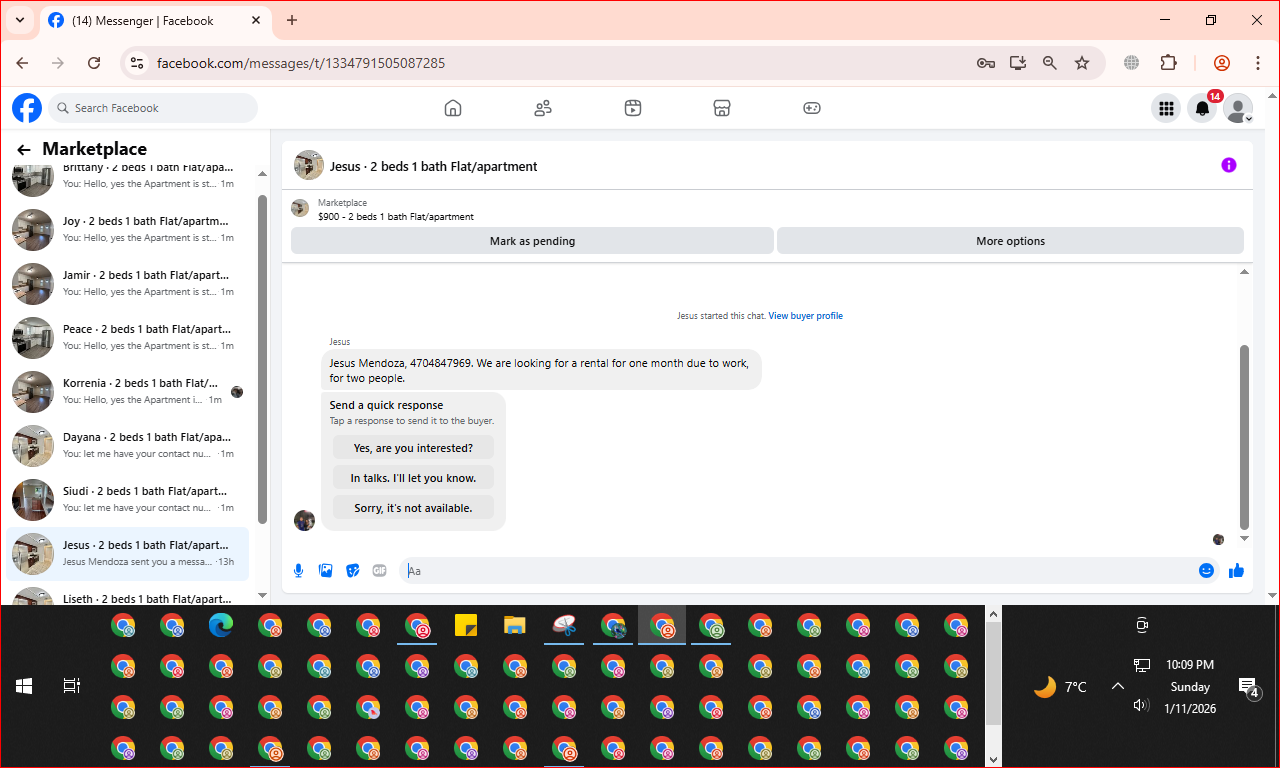Click the conversation list scrollbar
This screenshot has width=1280, height=768.
[x=263, y=358]
